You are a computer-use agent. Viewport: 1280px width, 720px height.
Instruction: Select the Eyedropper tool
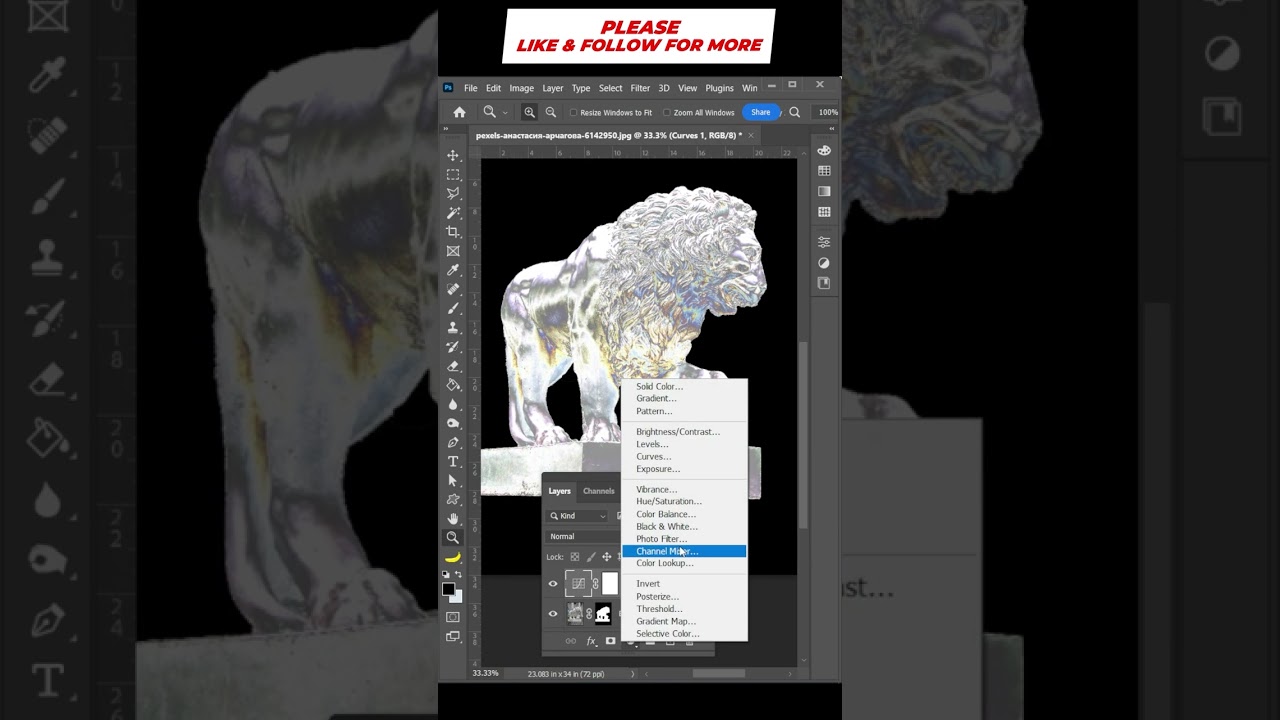[453, 270]
